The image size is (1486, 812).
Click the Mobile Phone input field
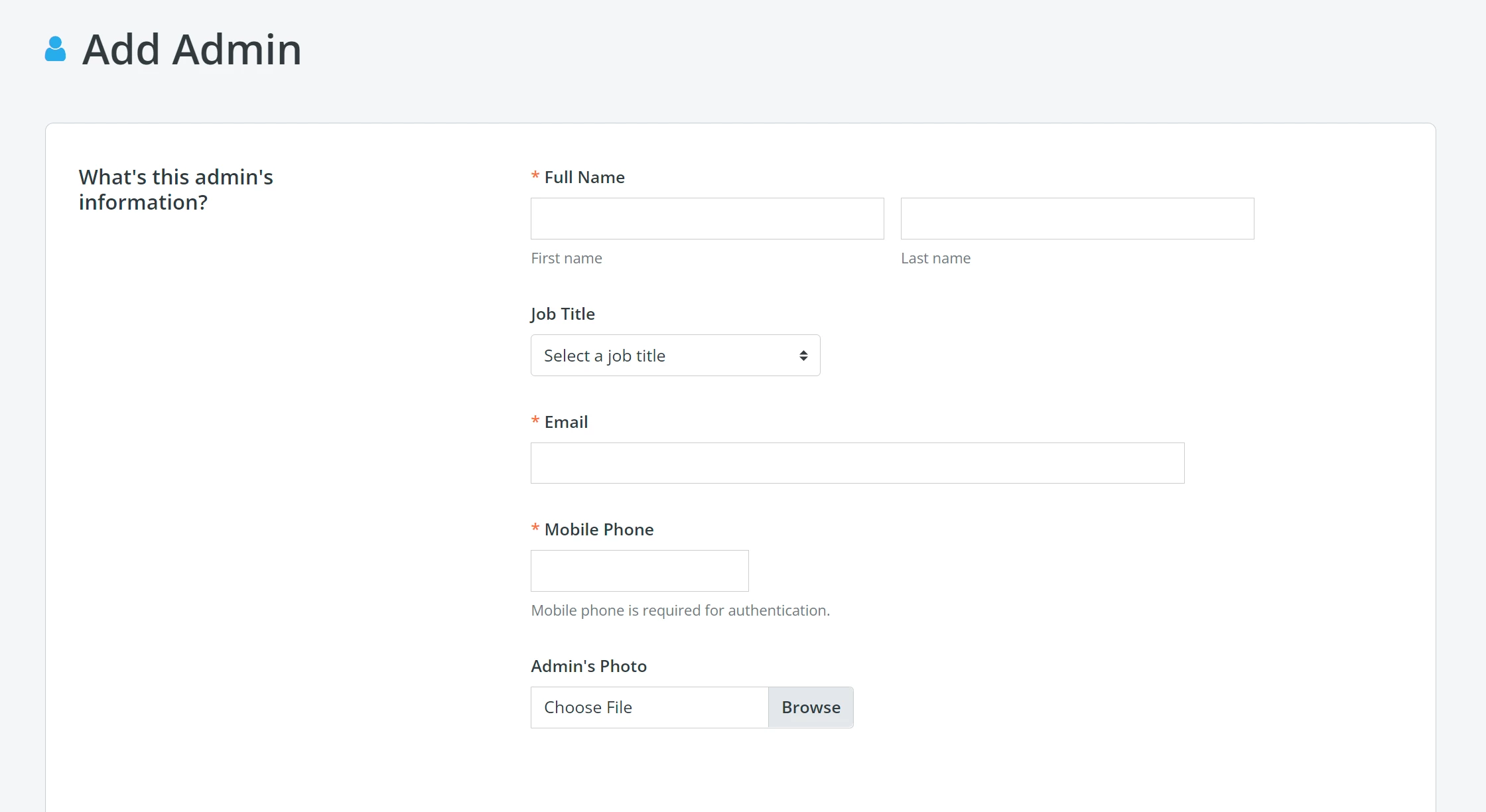point(639,571)
